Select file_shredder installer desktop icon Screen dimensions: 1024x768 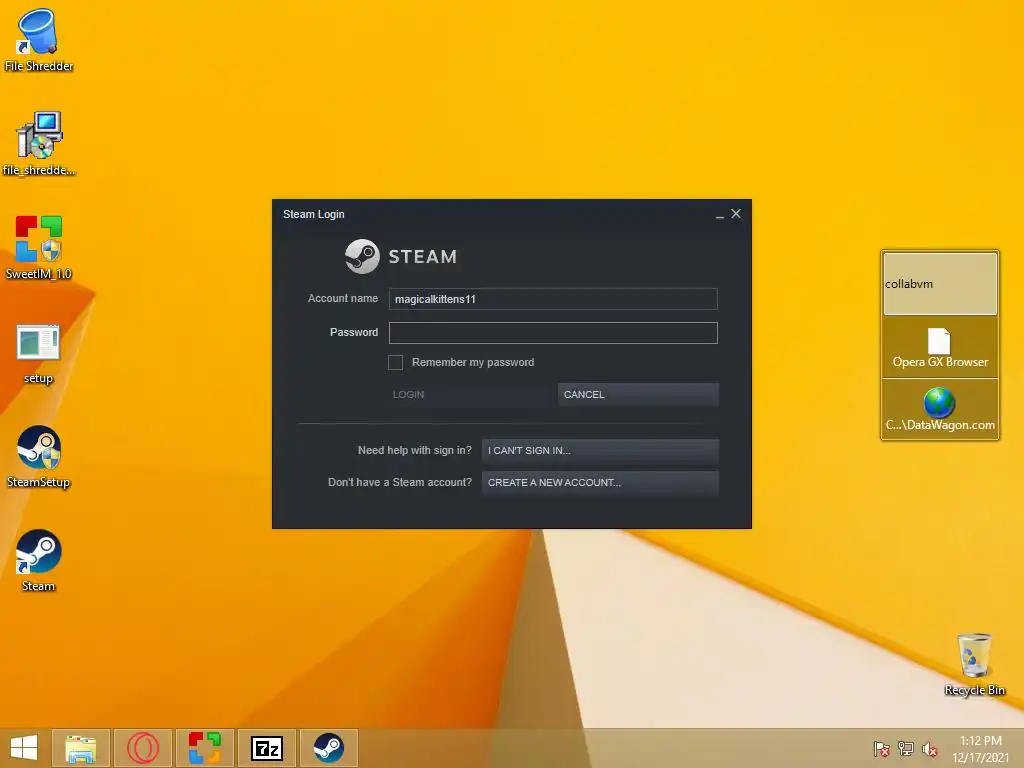pyautogui.click(x=38, y=144)
